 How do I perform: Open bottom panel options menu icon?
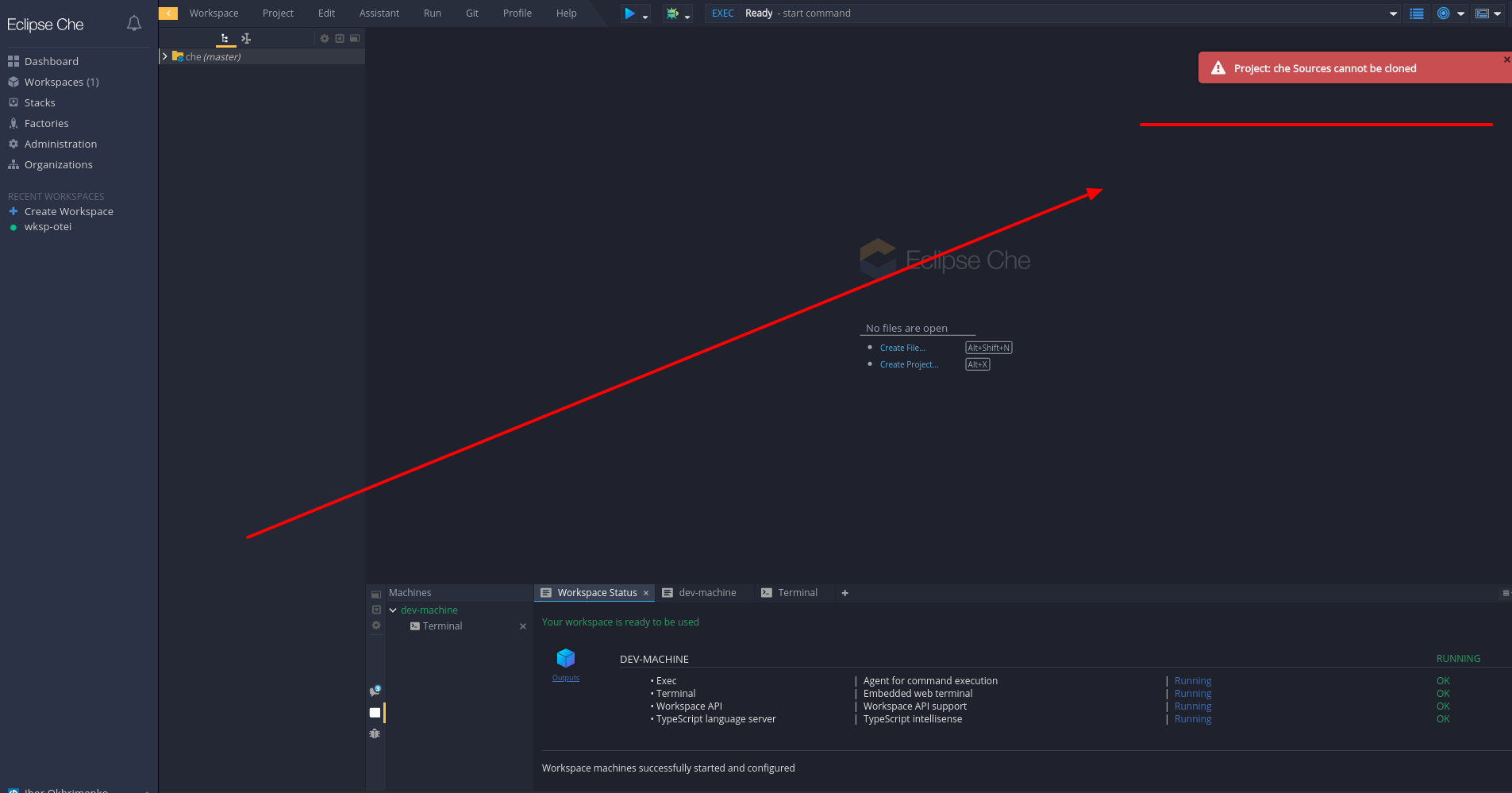coord(1506,593)
